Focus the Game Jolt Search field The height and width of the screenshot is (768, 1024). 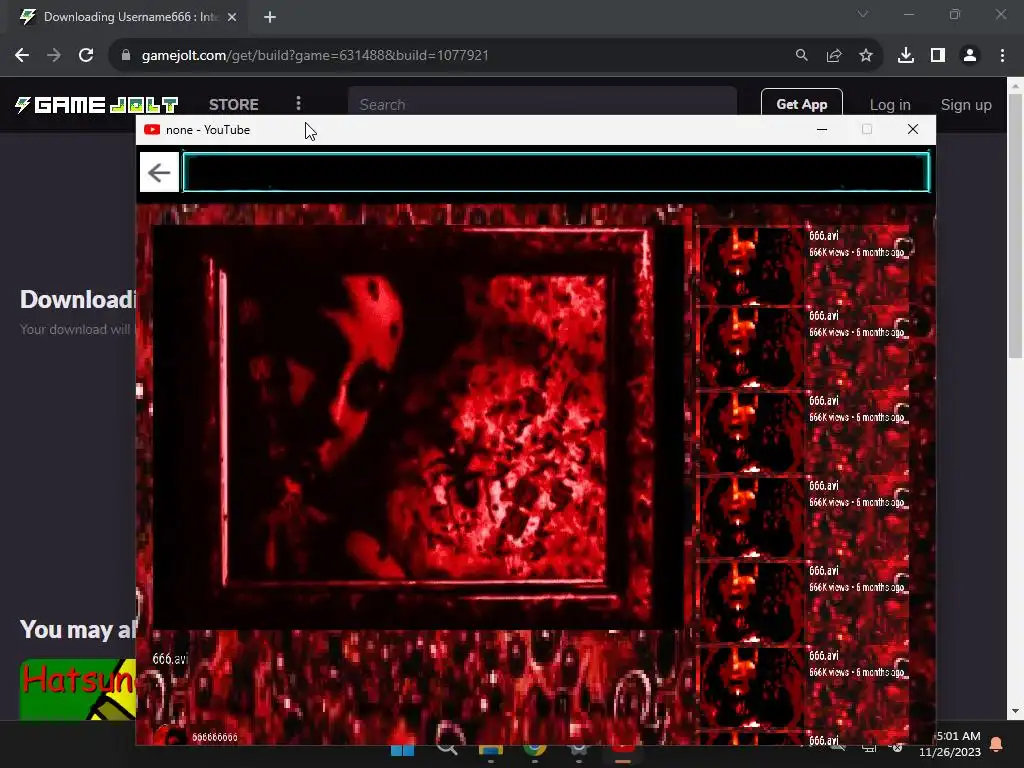[542, 103]
